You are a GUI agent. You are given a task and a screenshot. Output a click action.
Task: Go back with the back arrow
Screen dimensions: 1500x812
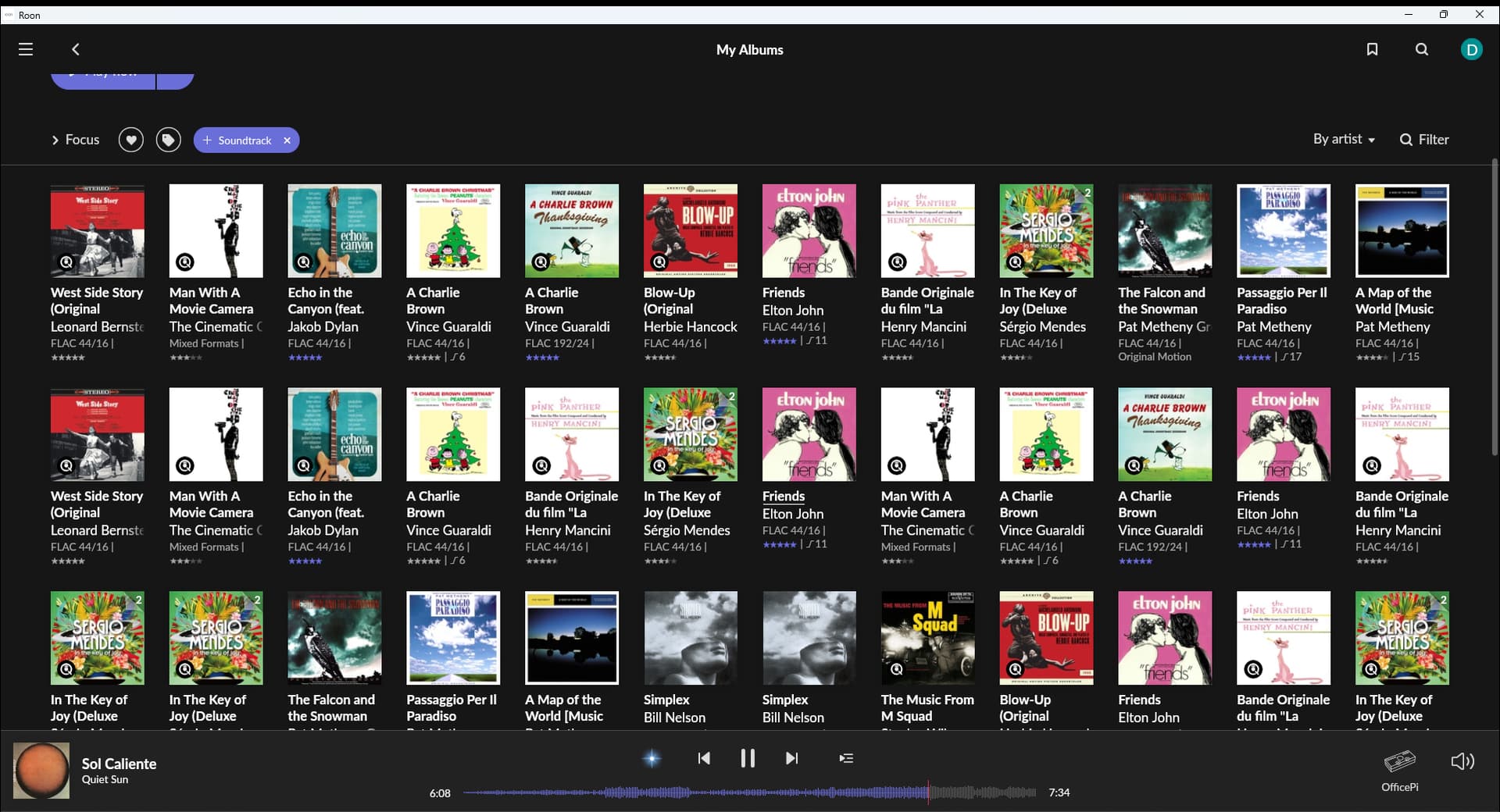coord(76,49)
